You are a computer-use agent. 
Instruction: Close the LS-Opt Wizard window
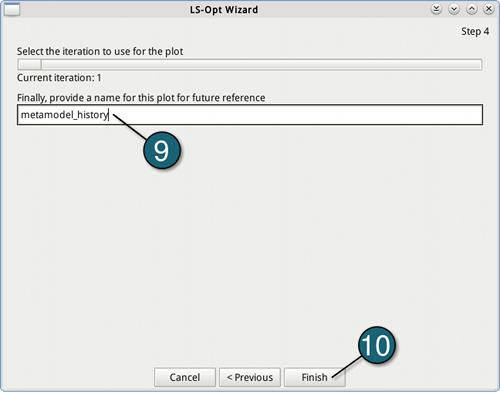(489, 9)
